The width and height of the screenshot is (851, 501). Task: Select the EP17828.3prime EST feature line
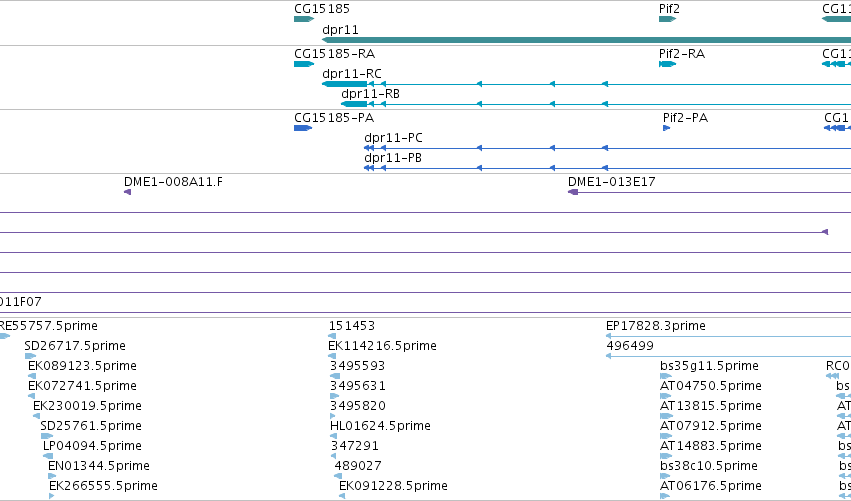pos(728,336)
